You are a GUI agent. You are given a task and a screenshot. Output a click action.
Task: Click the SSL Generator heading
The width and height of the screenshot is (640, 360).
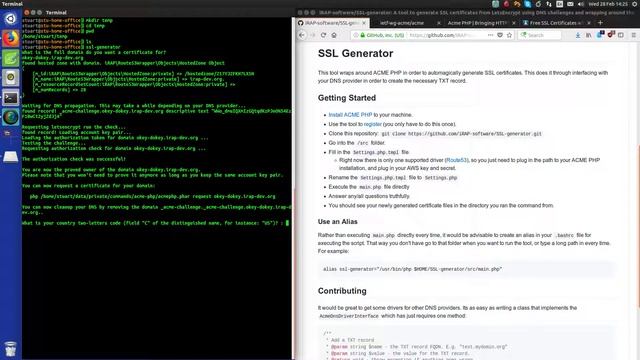click(356, 53)
